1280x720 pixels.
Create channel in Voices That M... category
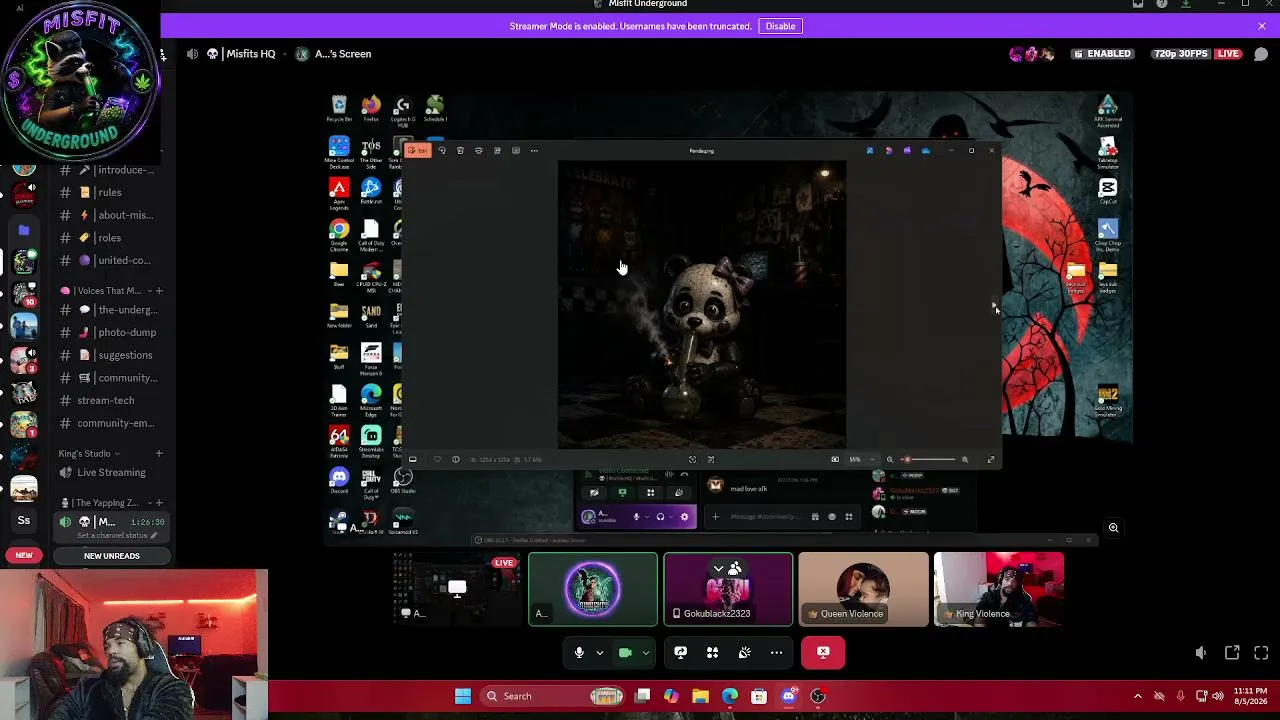point(159,291)
